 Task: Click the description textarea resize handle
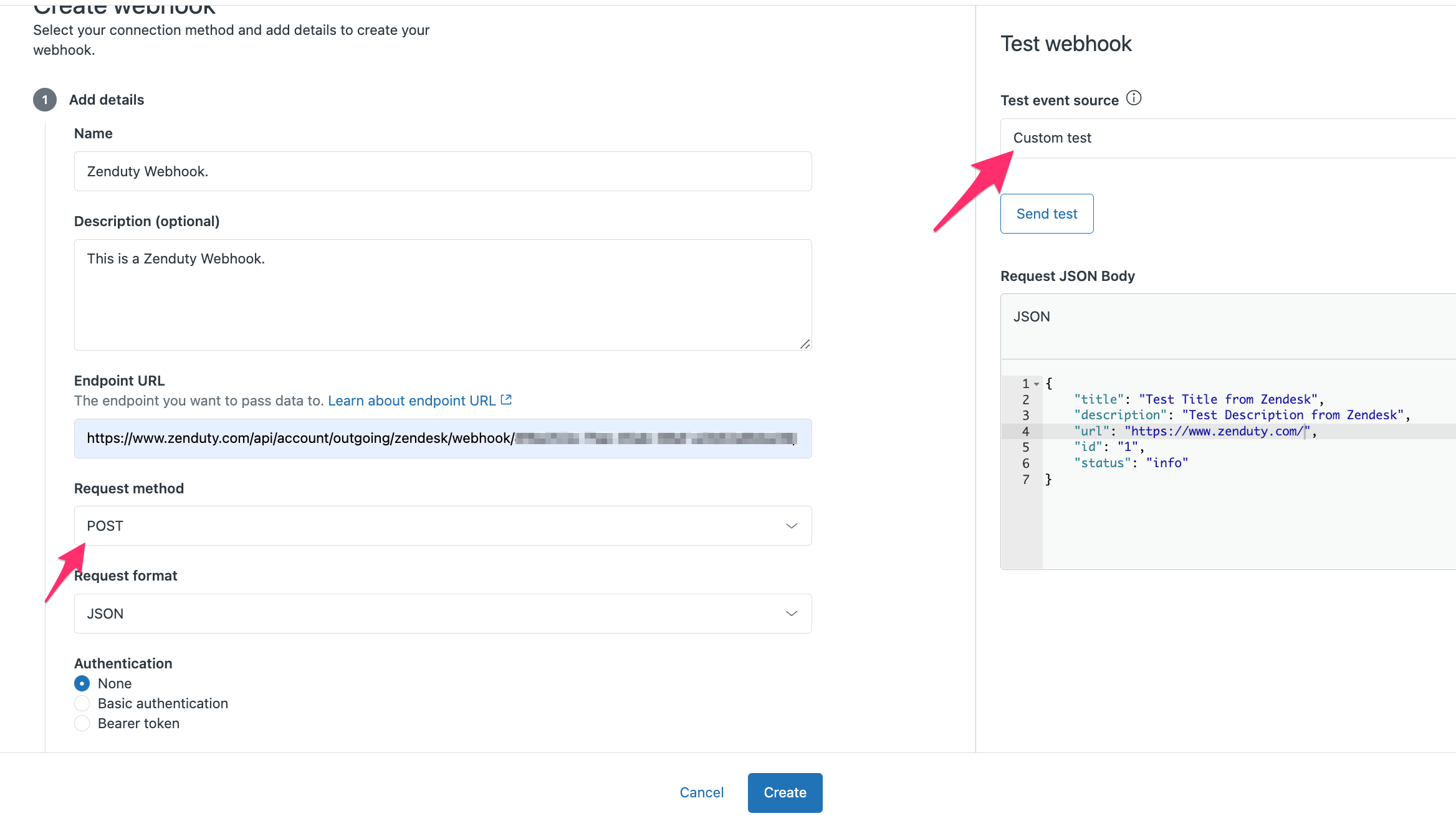tap(805, 344)
